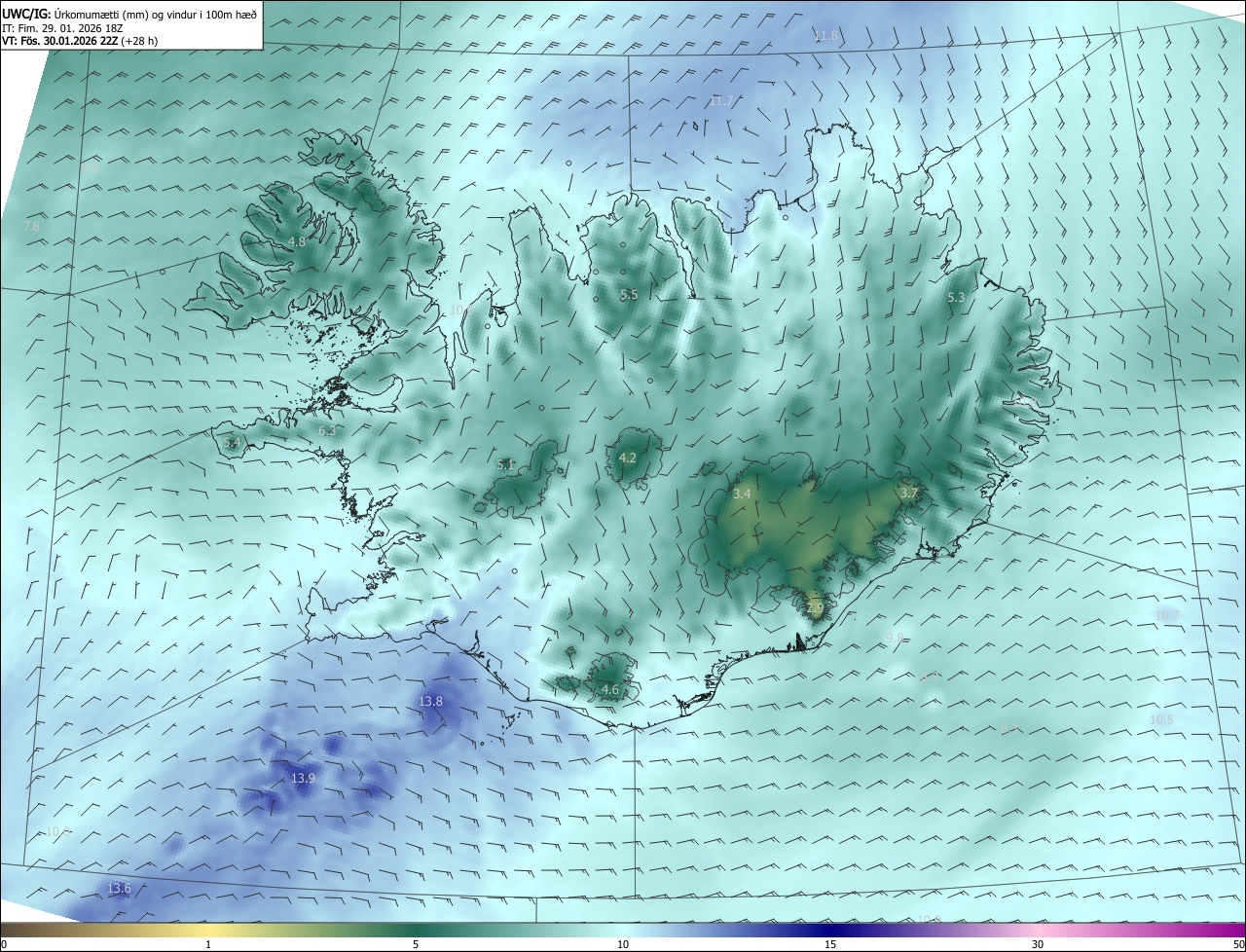1246x952 pixels.
Task: Click the 4.6 value on Mýrdalsjökull
Action: (x=610, y=689)
